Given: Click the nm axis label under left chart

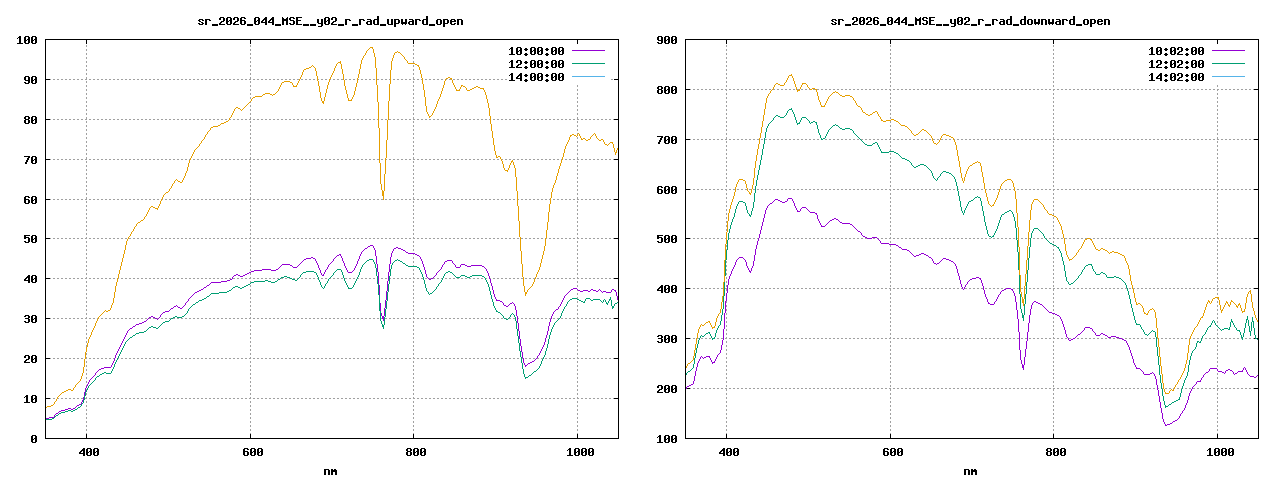Looking at the screenshot, I should (x=330, y=470).
